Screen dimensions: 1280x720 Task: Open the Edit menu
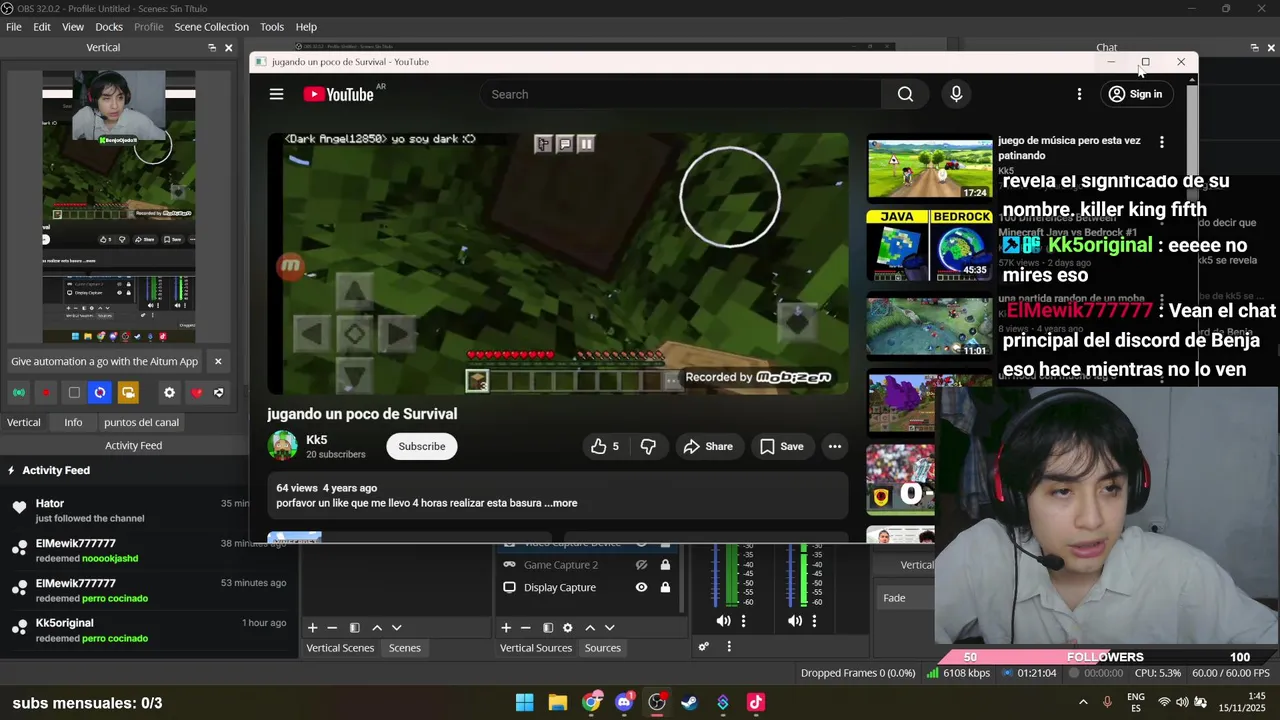(x=41, y=27)
